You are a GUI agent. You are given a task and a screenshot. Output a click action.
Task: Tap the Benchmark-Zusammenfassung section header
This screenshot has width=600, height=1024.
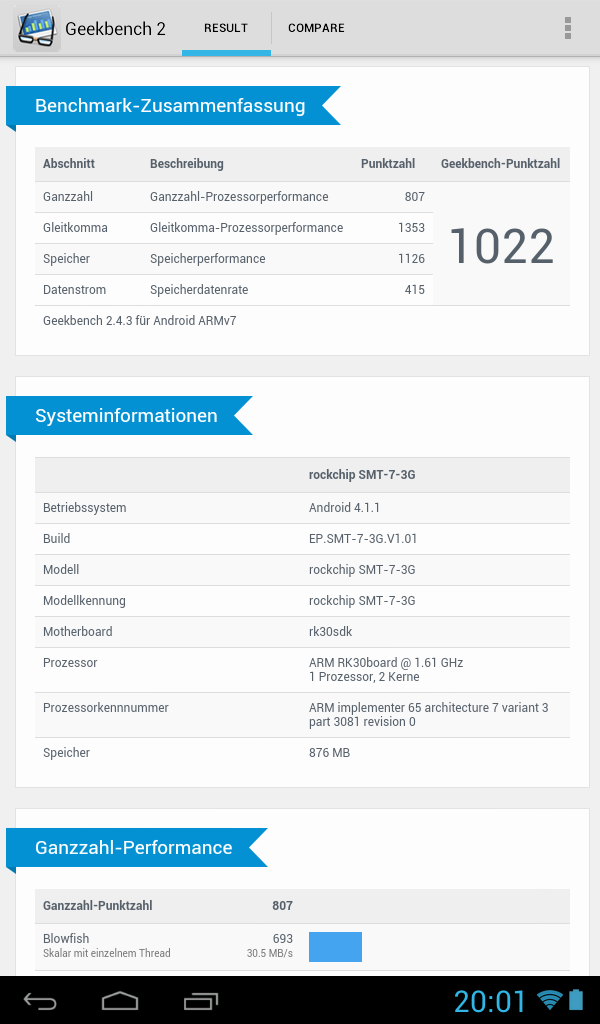click(x=170, y=106)
